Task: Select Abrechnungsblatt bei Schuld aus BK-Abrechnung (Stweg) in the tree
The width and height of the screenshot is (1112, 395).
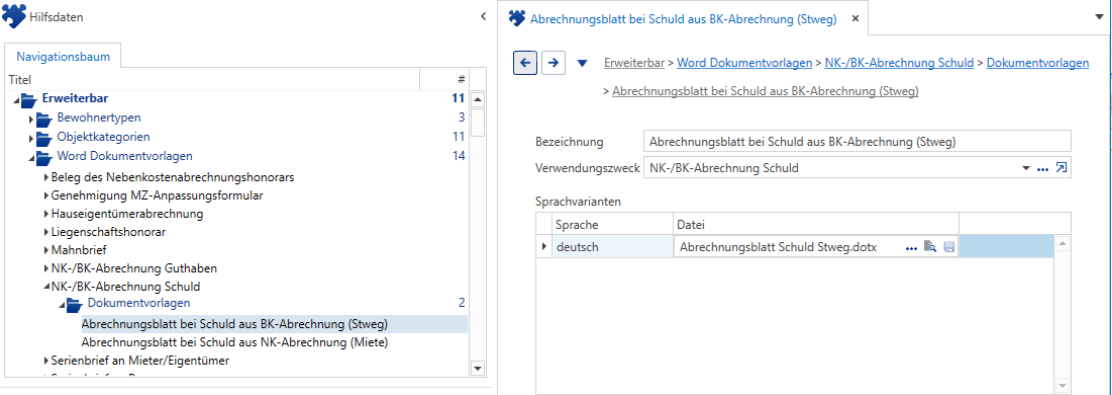Action: (235, 324)
